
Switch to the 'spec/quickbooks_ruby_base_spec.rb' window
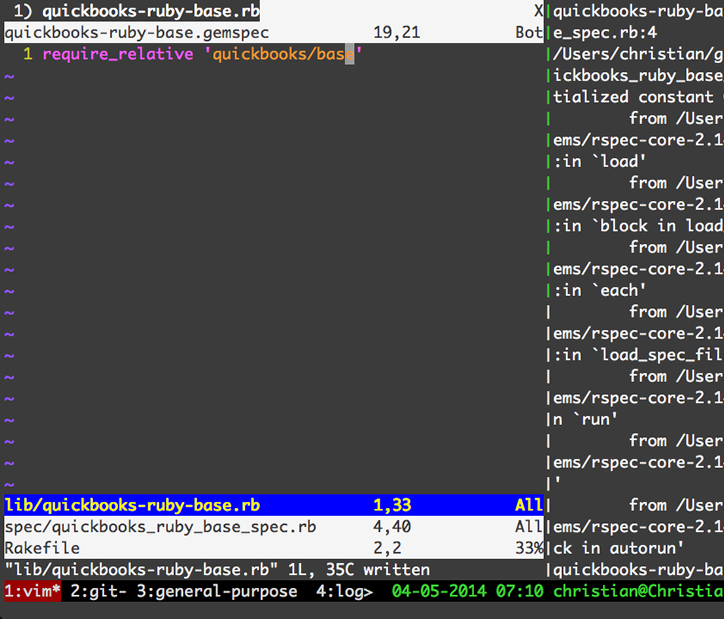tap(274, 527)
